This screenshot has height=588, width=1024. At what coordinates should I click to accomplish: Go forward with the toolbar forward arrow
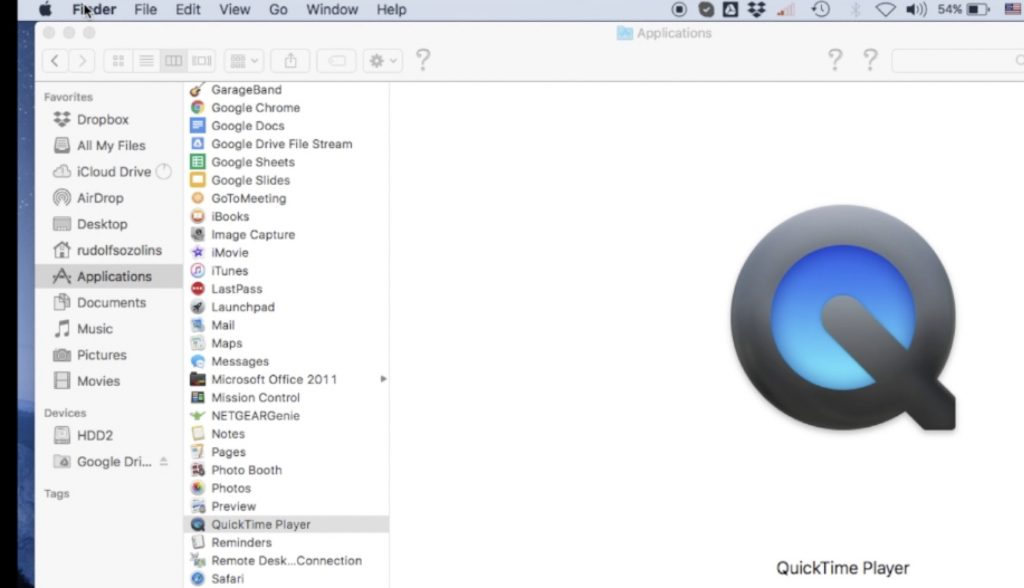pos(82,61)
